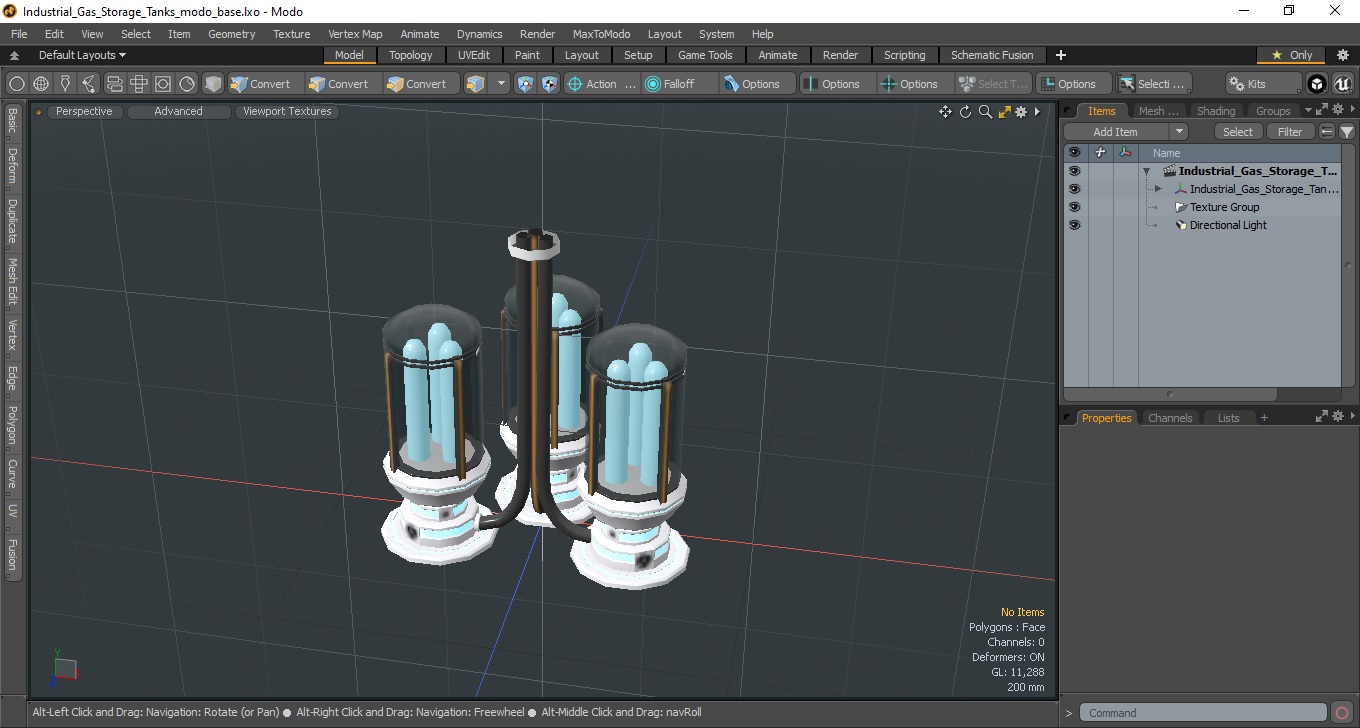Screen dimensions: 1360x728
Task: Open the viewport settings gear icon
Action: tap(1021, 112)
